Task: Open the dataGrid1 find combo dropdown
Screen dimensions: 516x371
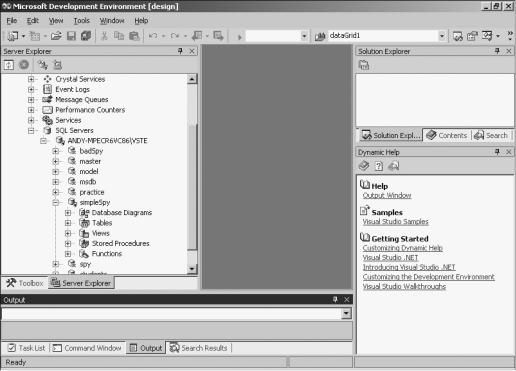Action: pos(442,36)
